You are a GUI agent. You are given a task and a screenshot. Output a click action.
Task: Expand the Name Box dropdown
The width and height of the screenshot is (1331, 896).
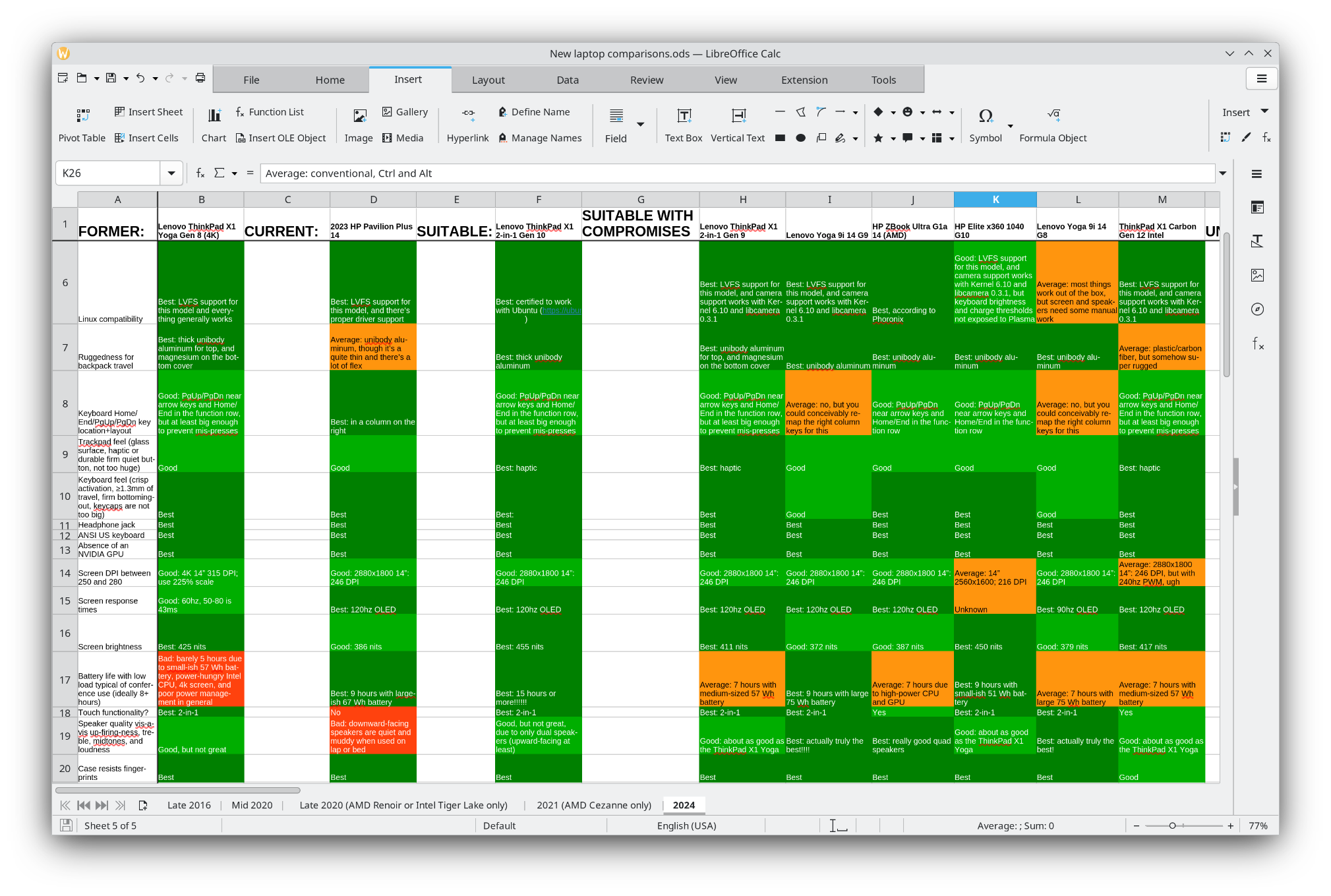pyautogui.click(x=171, y=173)
